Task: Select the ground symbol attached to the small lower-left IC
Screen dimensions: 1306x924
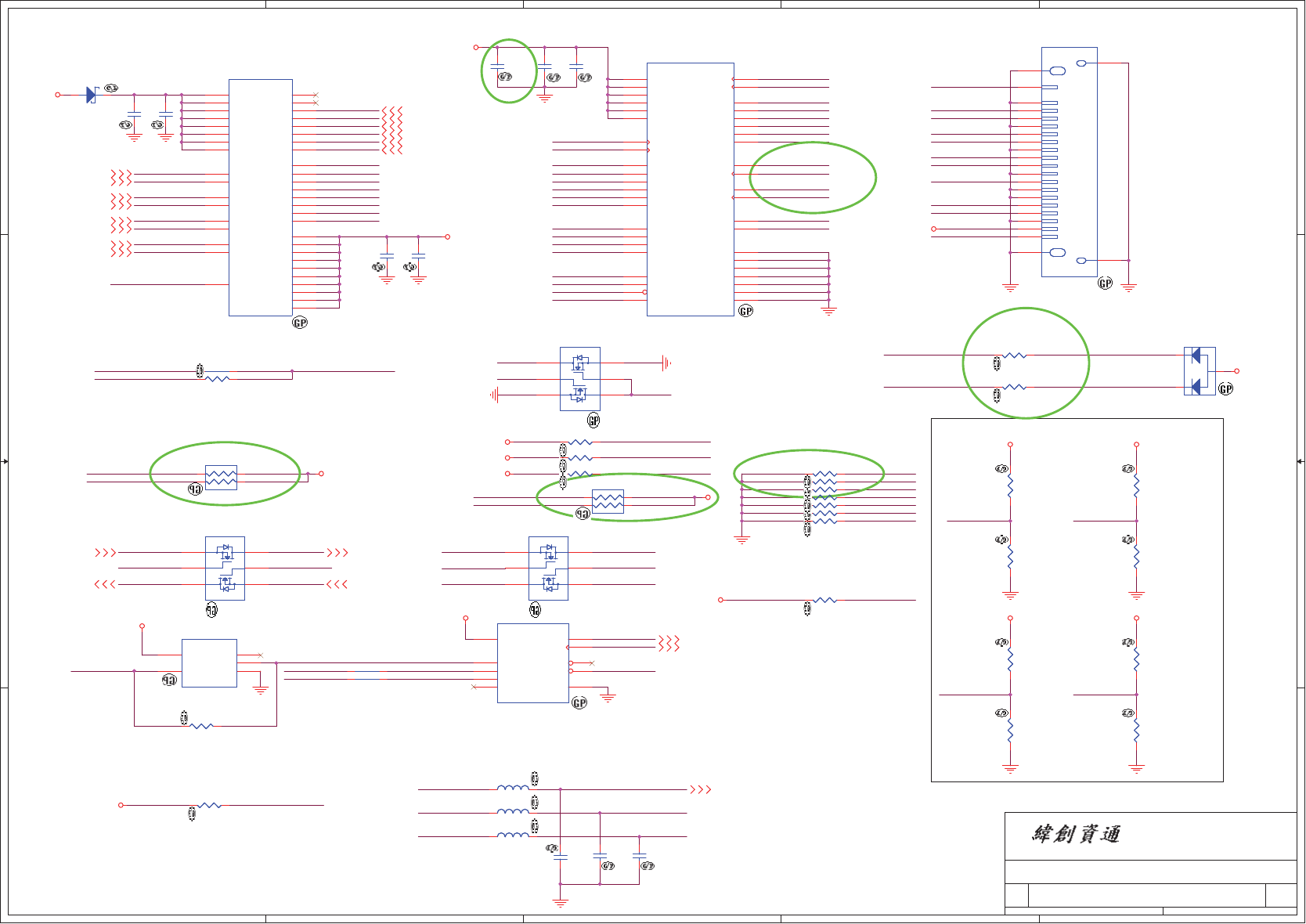Action: (261, 691)
